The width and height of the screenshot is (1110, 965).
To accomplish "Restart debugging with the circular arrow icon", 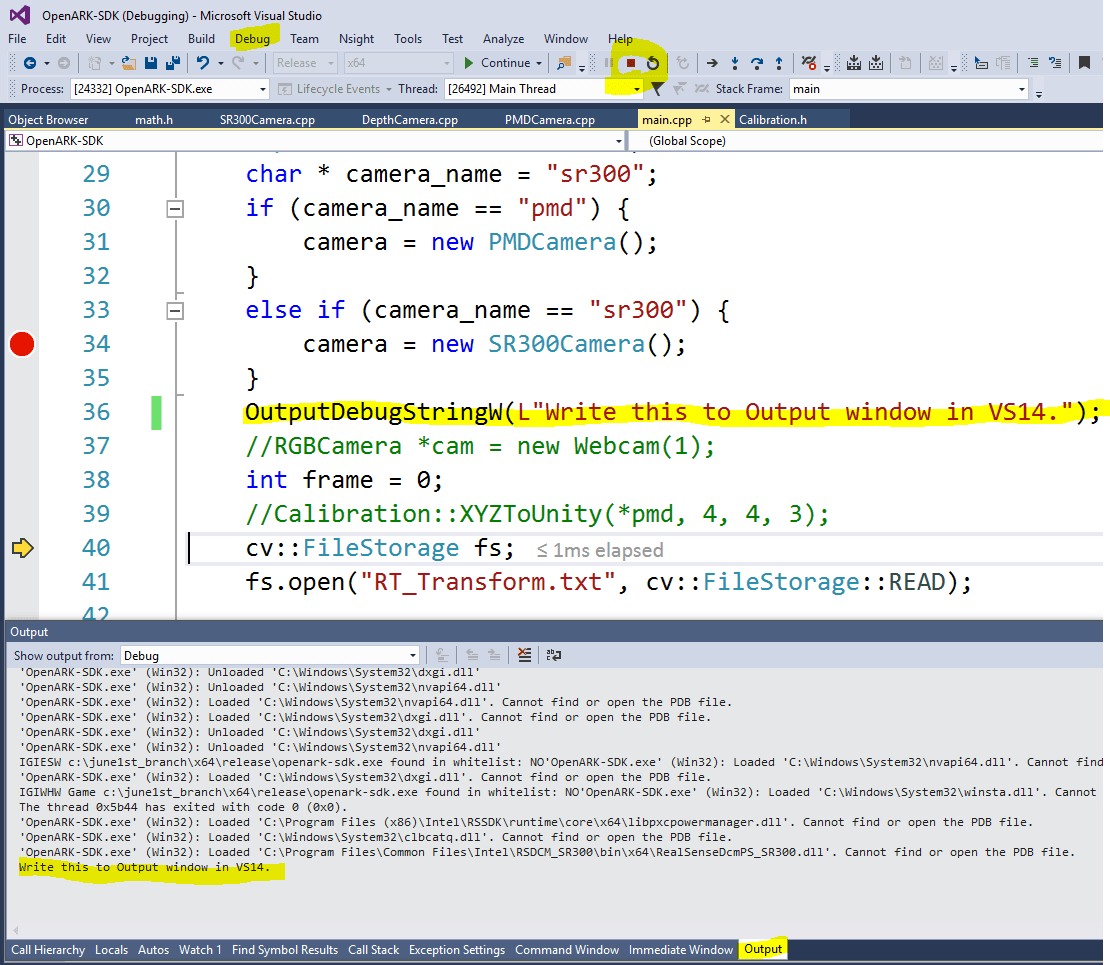I will coord(653,63).
